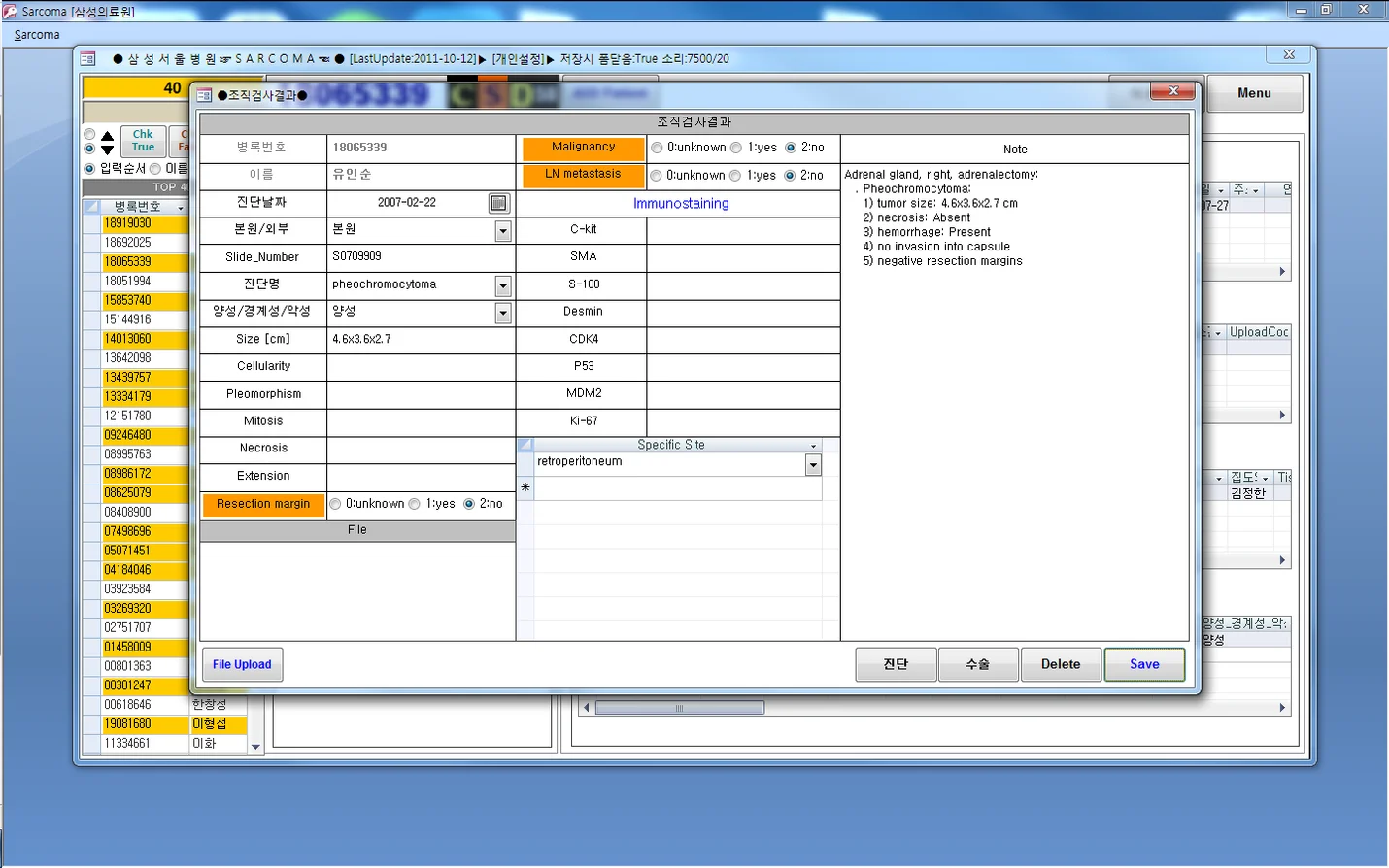Click the Menu button in background window
Screen dimensions: 1389x868
(1254, 93)
